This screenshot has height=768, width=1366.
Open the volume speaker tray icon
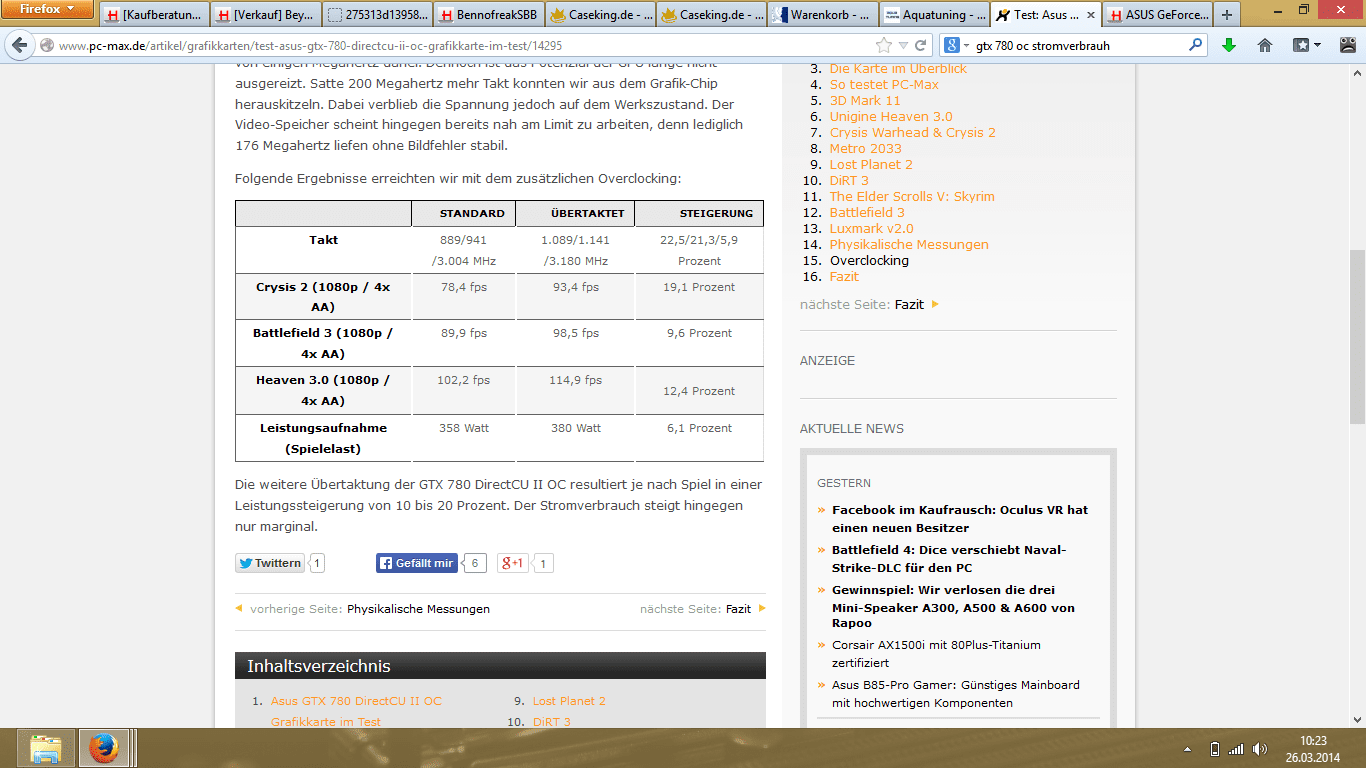pos(1260,748)
